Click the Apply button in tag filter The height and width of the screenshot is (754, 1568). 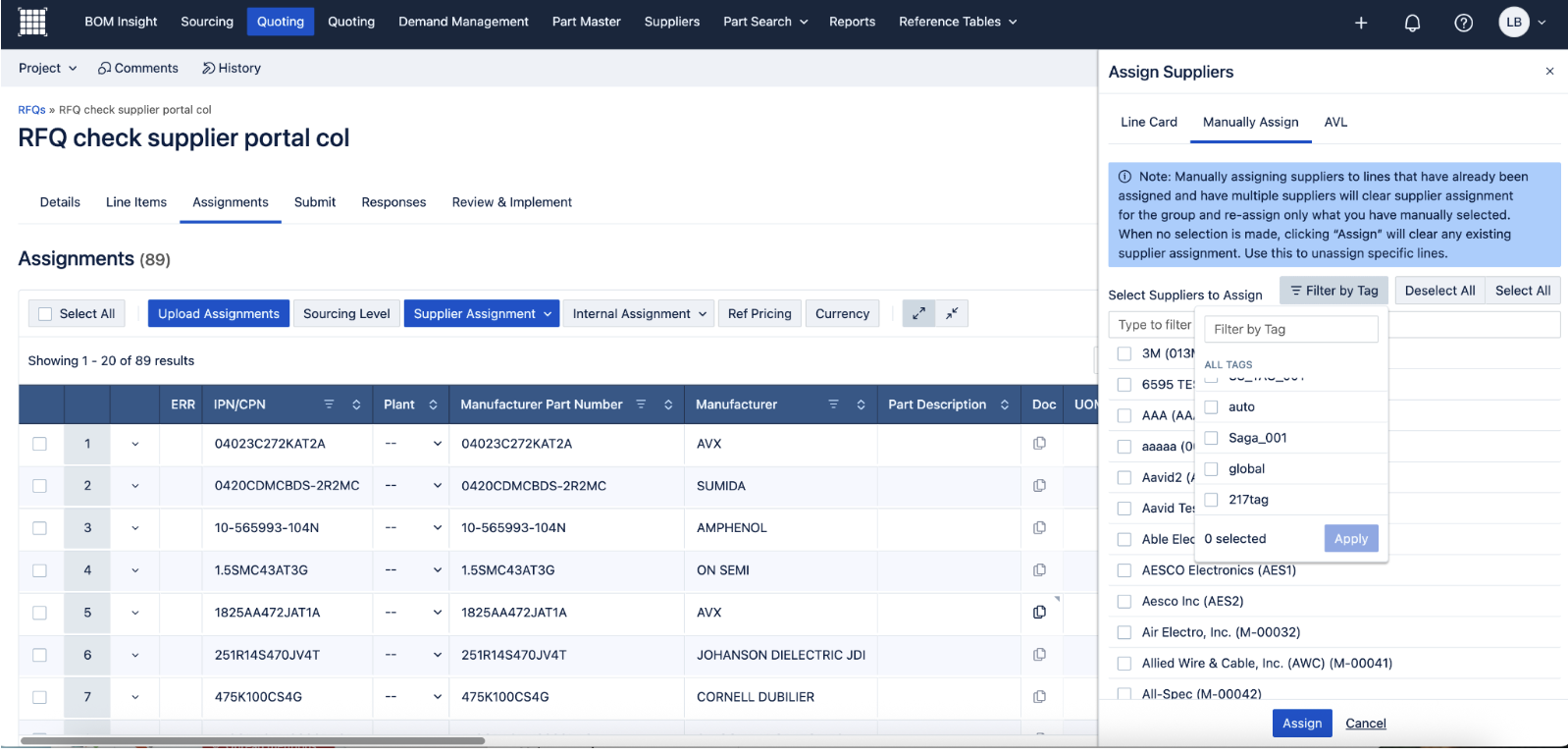pyautogui.click(x=1351, y=538)
